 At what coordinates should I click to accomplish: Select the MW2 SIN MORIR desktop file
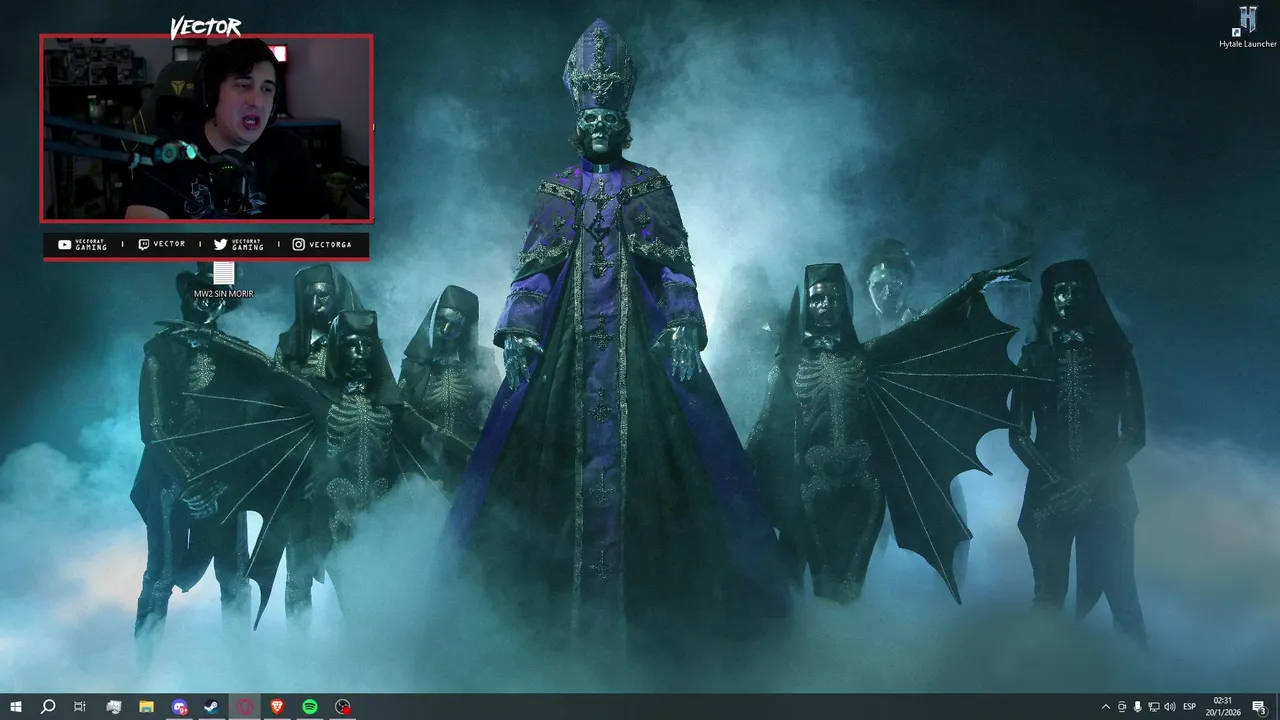(224, 280)
